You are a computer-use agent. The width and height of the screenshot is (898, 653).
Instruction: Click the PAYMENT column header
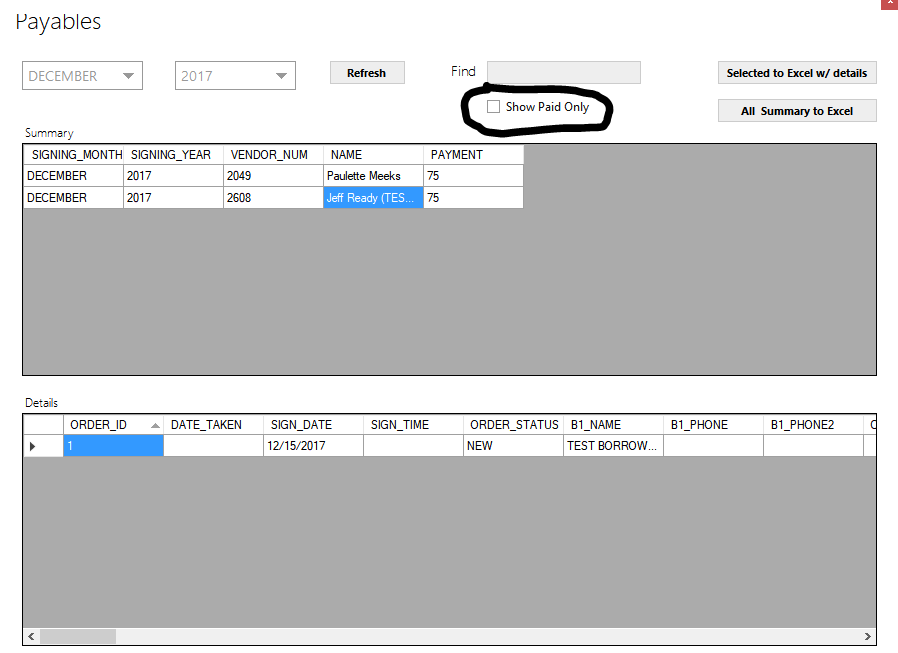(472, 155)
